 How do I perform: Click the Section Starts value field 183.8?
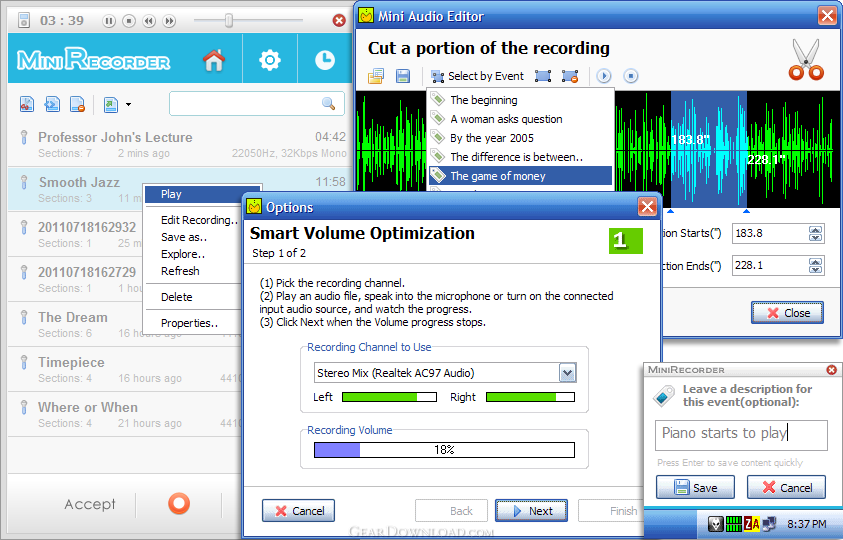pyautogui.click(x=769, y=233)
